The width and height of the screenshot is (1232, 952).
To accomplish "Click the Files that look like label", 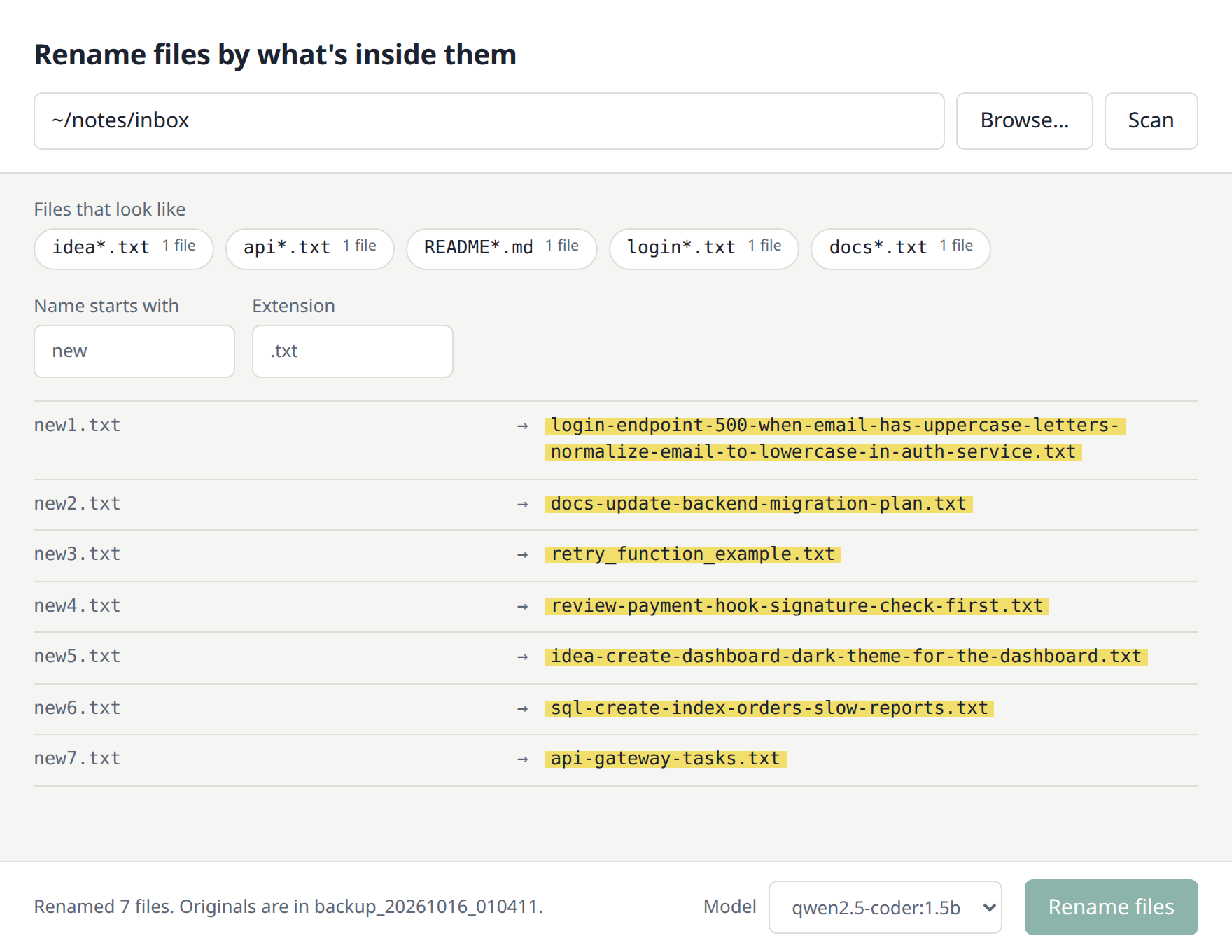I will click(110, 209).
